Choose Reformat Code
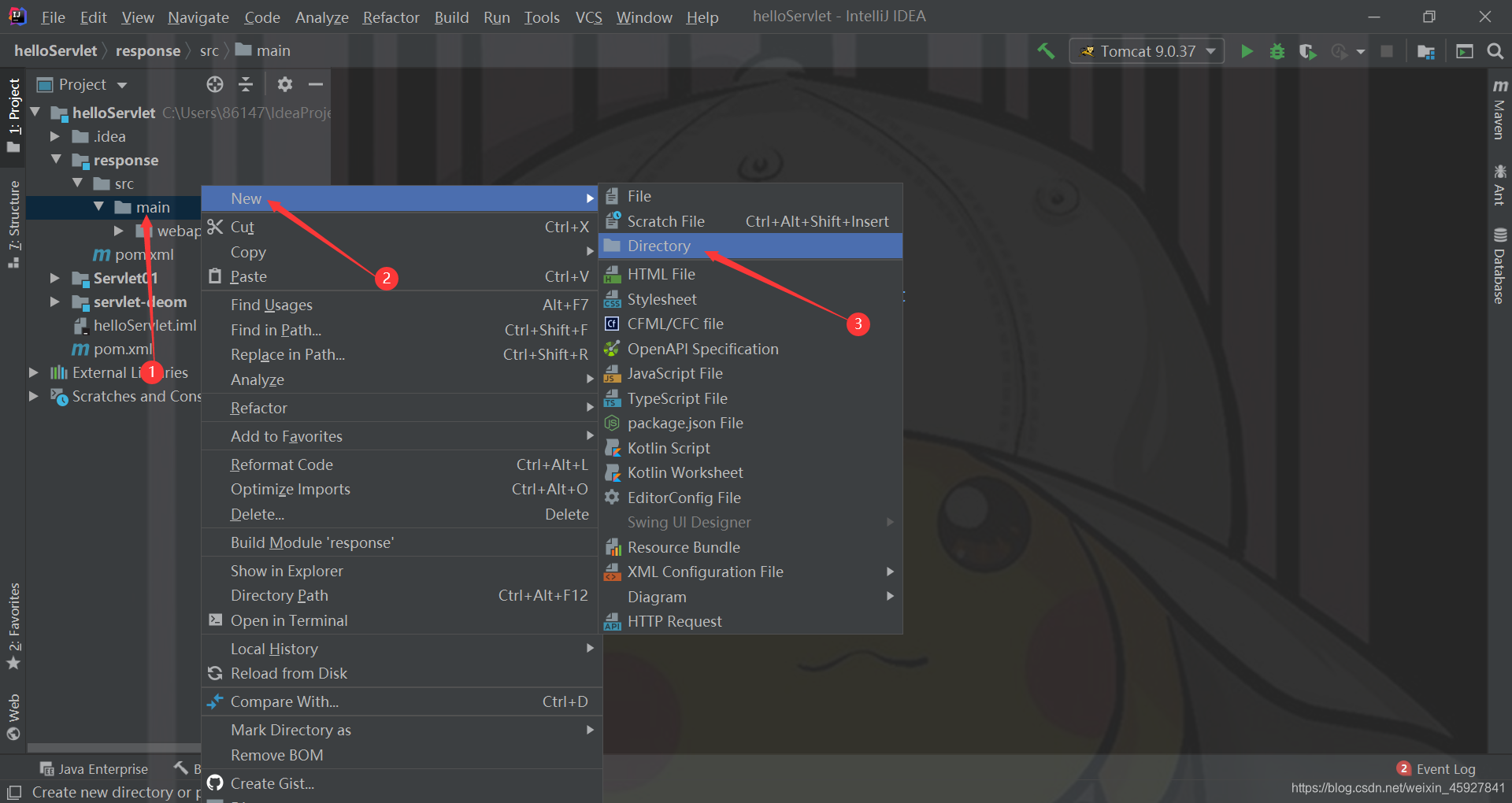 tap(400, 464)
